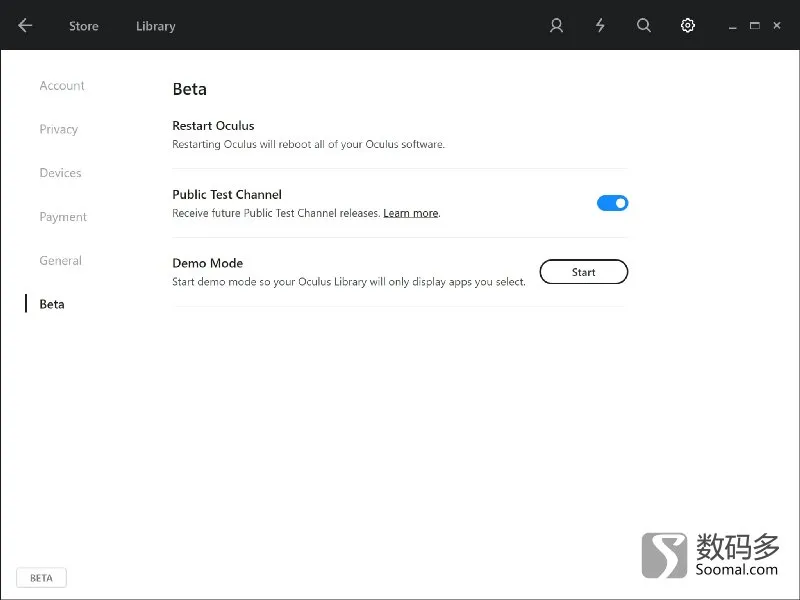Image resolution: width=800 pixels, height=600 pixels.
Task: Select Payment in settings sidebar
Action: pos(63,217)
